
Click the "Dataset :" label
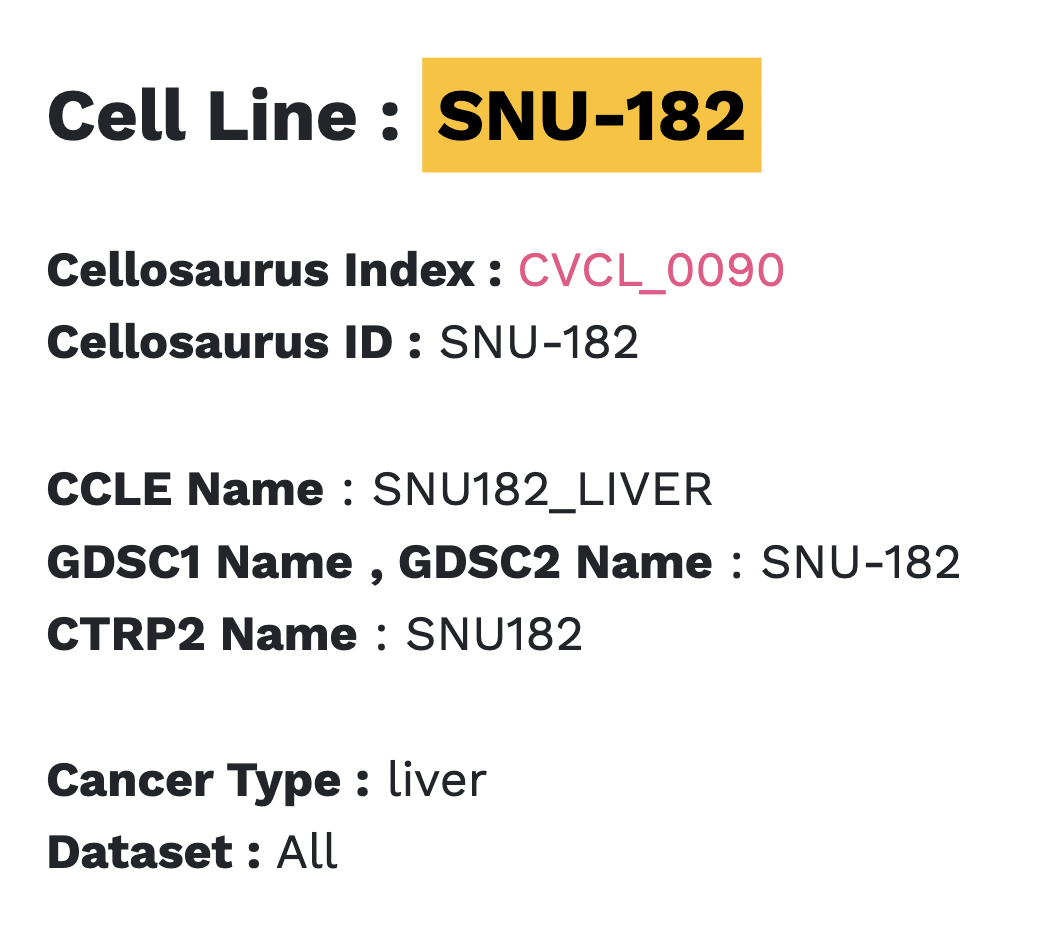(x=154, y=853)
